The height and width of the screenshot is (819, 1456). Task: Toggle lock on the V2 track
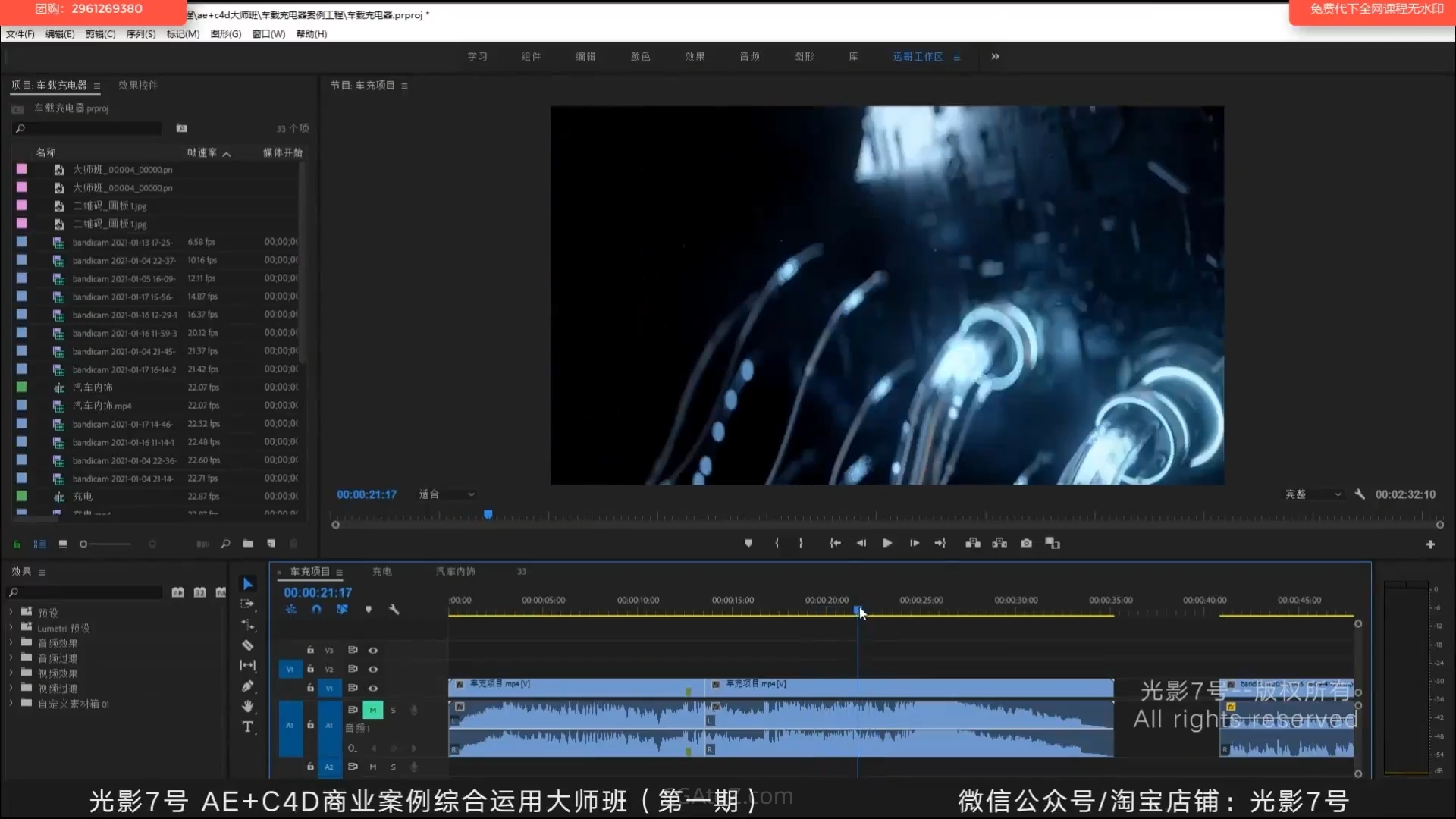(310, 669)
